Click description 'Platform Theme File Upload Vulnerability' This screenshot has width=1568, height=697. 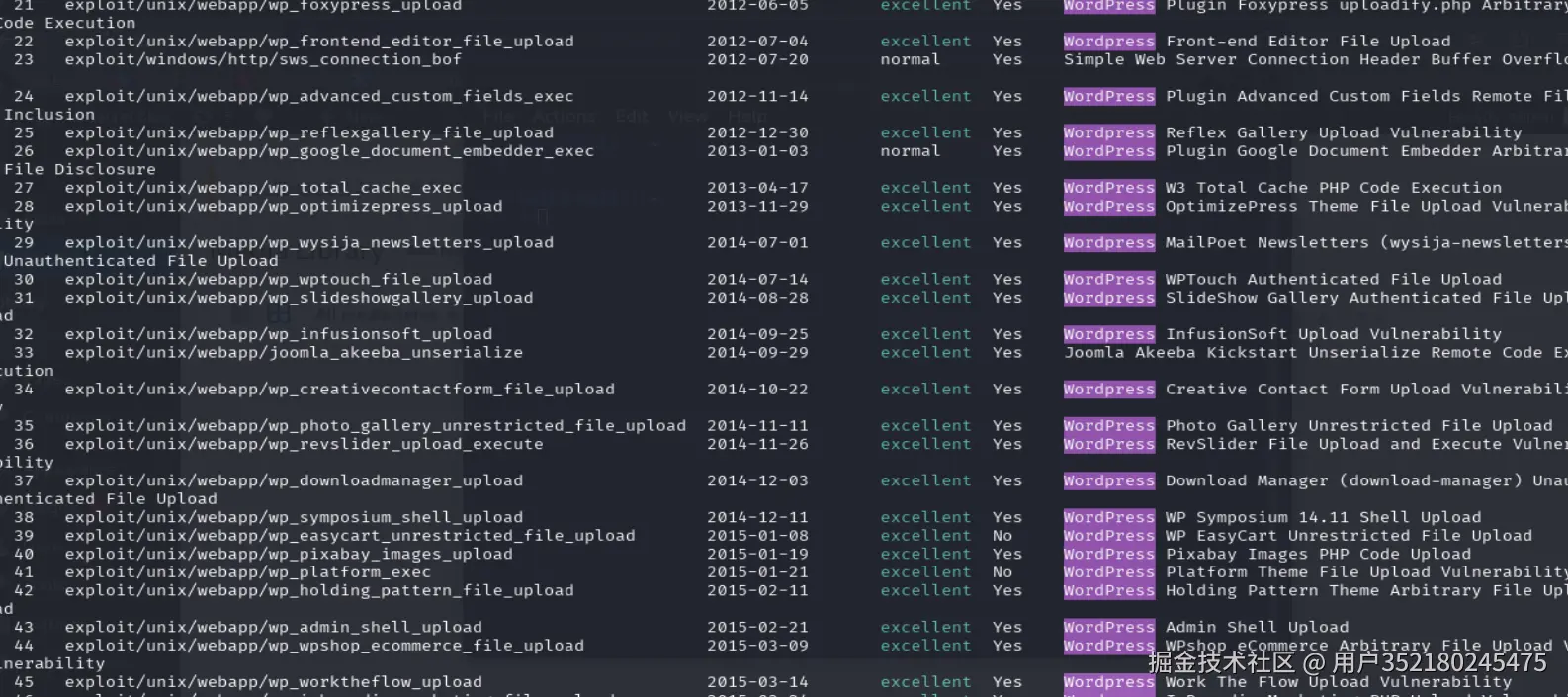click(1366, 571)
